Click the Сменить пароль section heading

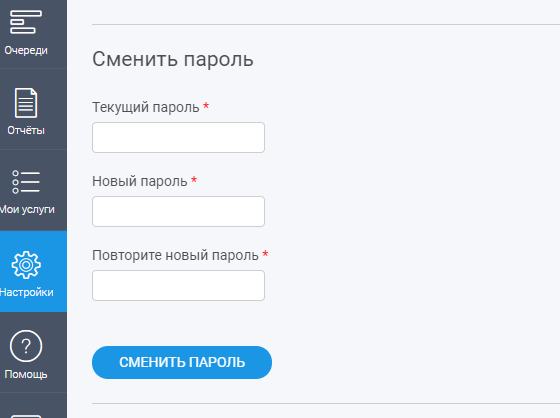(173, 59)
